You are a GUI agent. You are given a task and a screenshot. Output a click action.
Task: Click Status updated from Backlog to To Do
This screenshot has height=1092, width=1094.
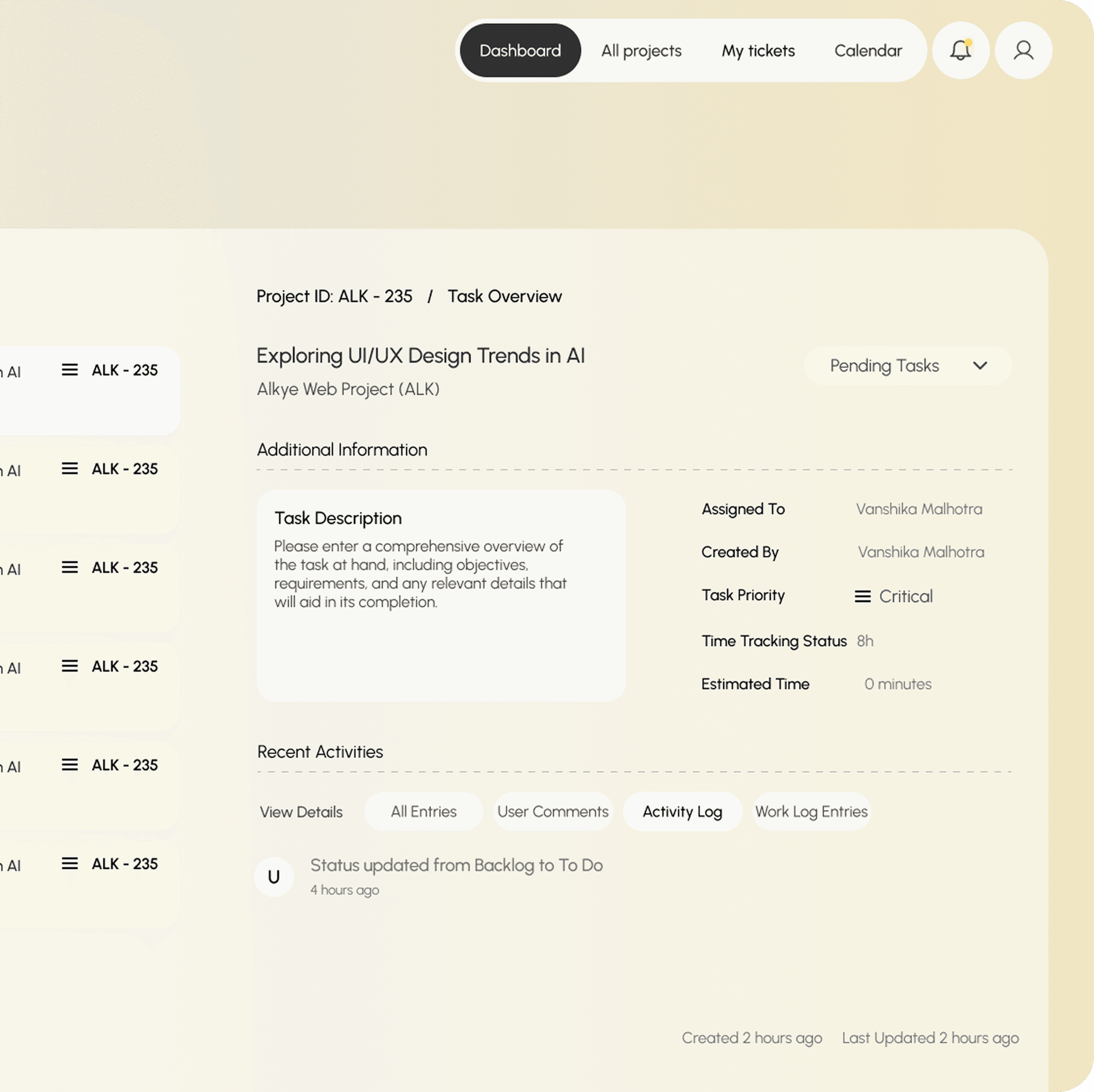457,865
